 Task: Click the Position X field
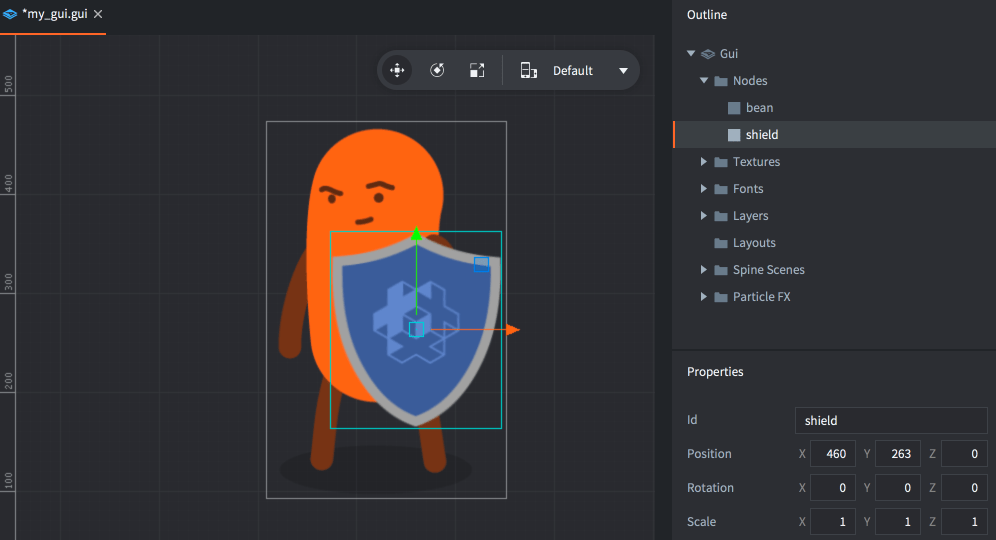click(834, 454)
